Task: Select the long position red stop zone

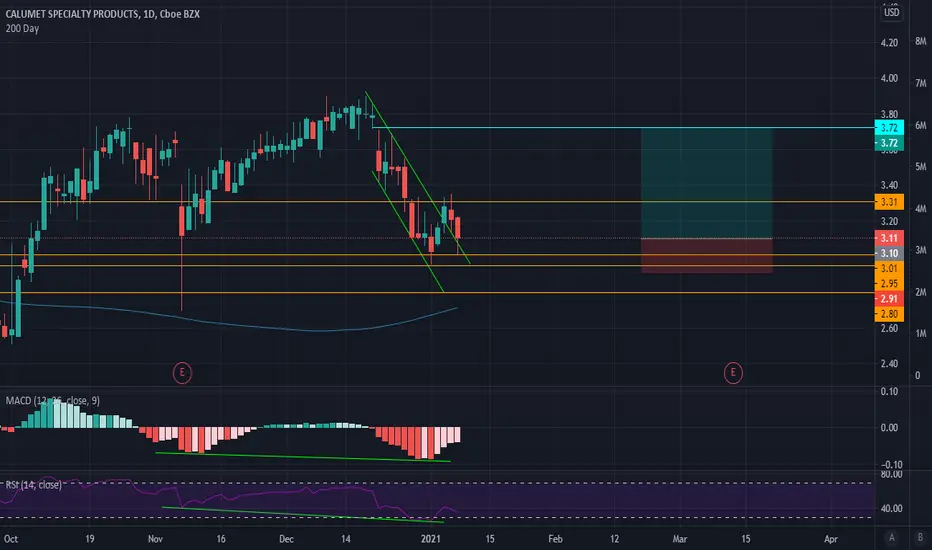Action: point(707,256)
